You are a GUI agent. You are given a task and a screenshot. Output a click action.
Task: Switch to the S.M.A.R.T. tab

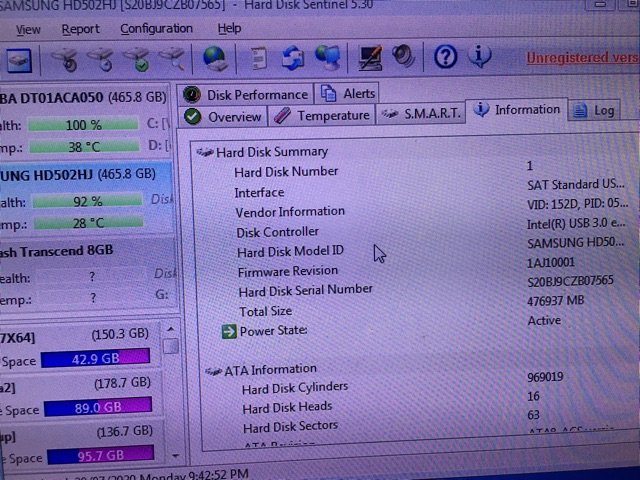coord(422,114)
